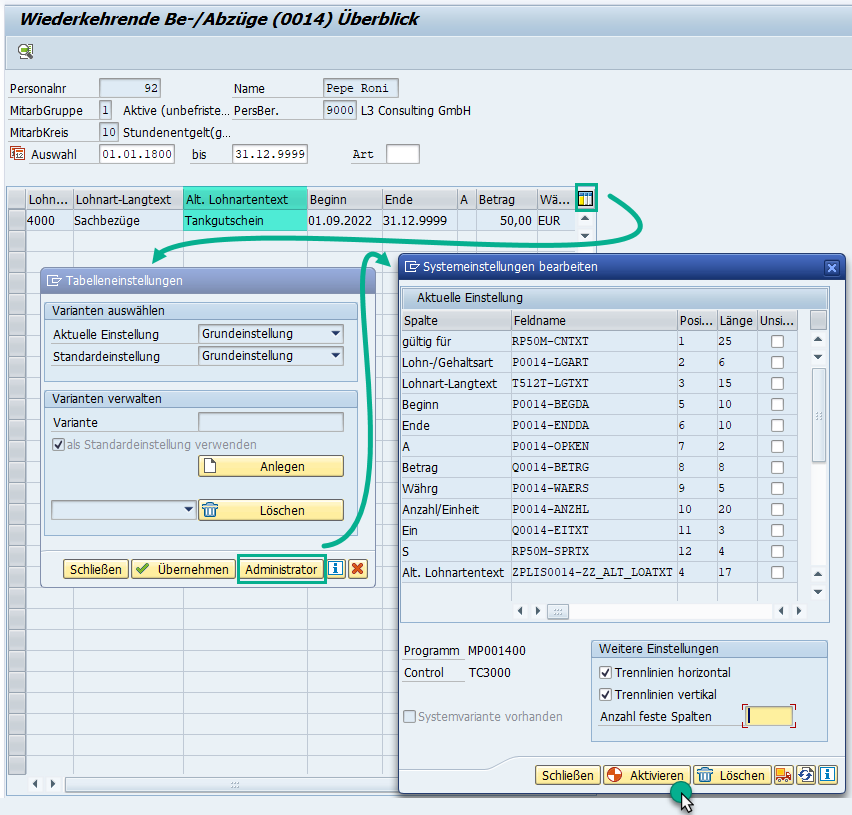Disable Trennlinien horizontal checkbox
The width and height of the screenshot is (852, 815).
click(x=605, y=673)
